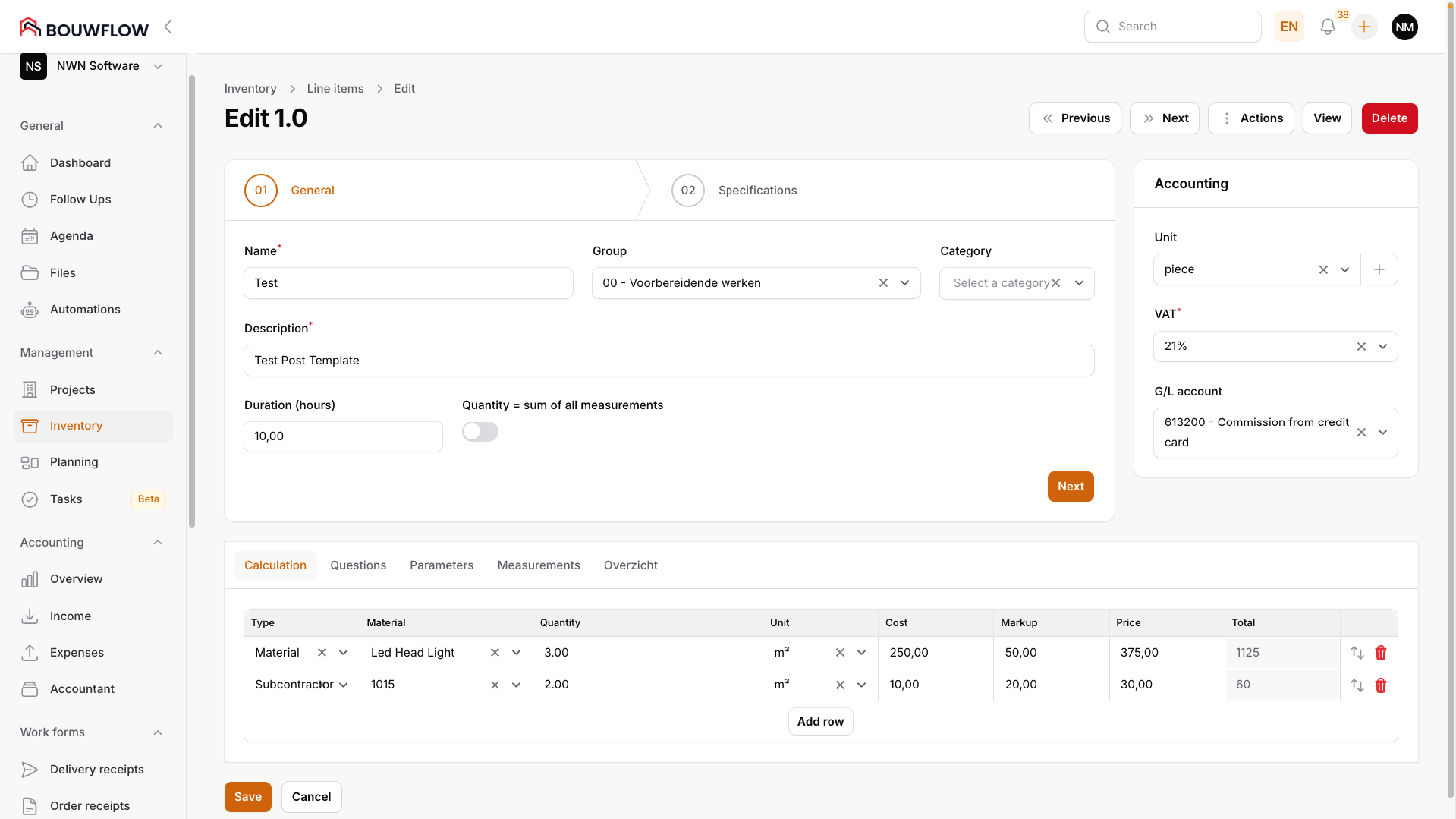Click the View button
The width and height of the screenshot is (1456, 819).
1327,118
